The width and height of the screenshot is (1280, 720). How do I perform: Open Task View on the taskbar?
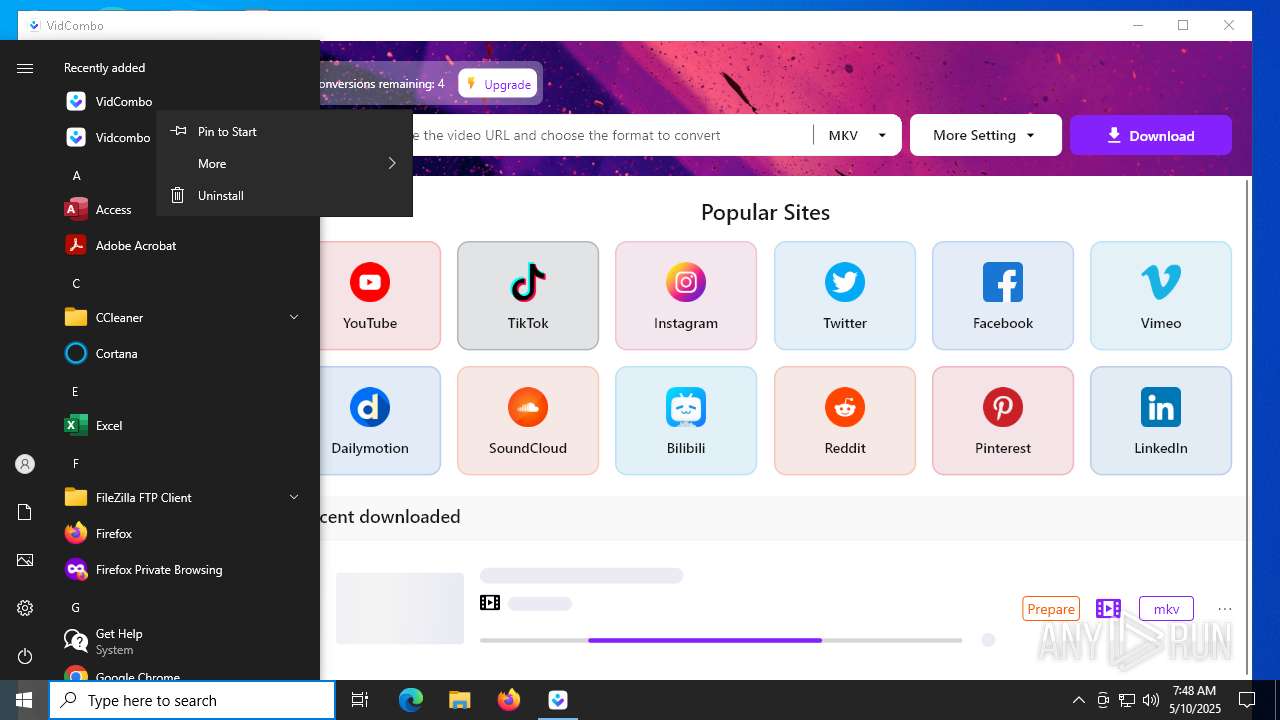(360, 700)
